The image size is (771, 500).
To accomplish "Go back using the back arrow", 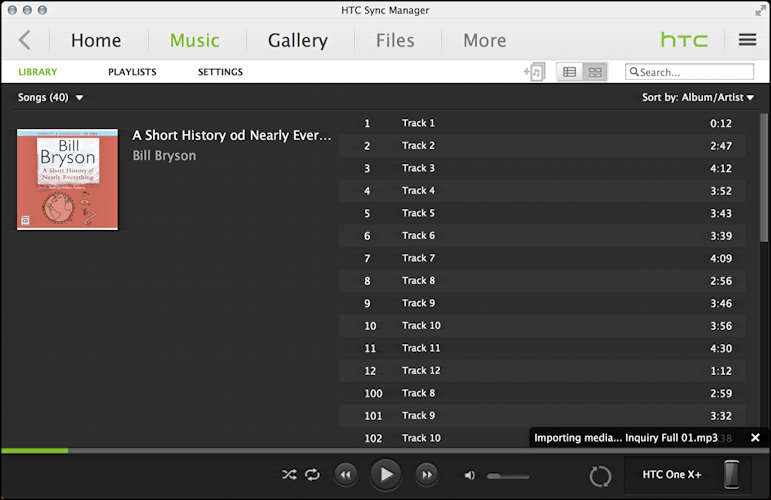I will point(25,40).
